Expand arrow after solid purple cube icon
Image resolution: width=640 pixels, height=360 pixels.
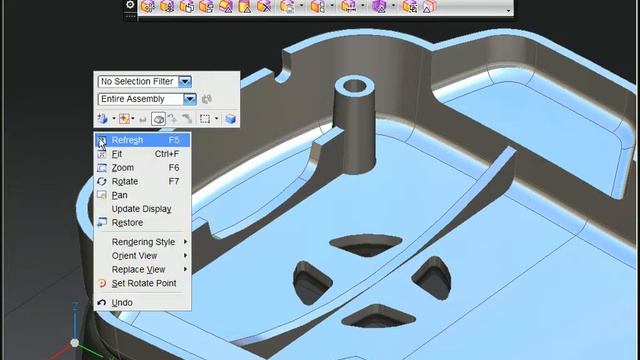pos(393,6)
